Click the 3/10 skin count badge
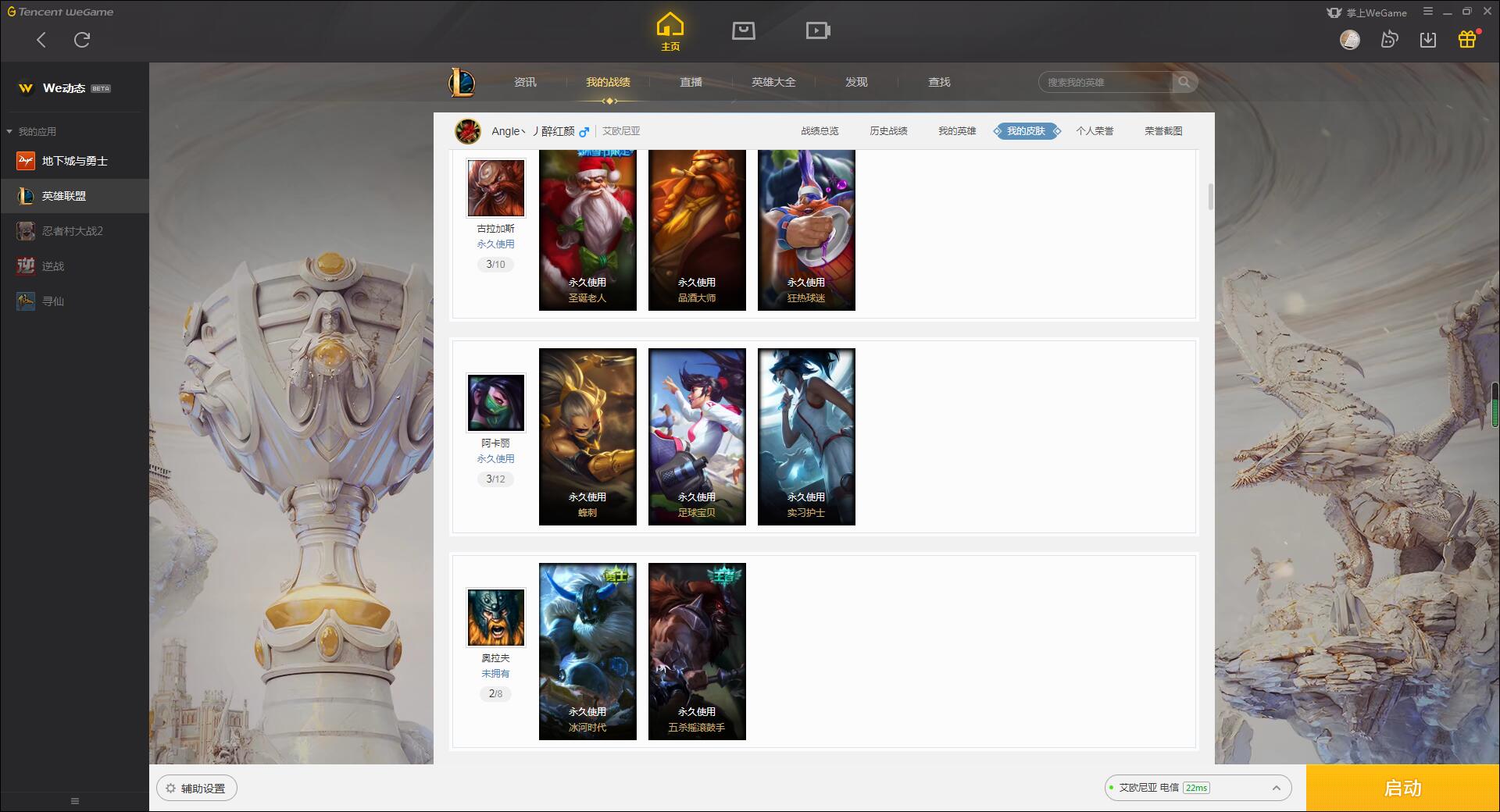 pos(495,265)
